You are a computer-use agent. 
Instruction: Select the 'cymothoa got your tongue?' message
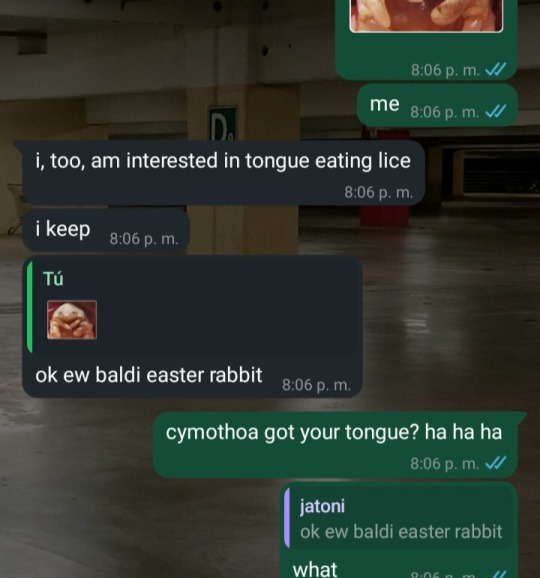[x=335, y=445]
